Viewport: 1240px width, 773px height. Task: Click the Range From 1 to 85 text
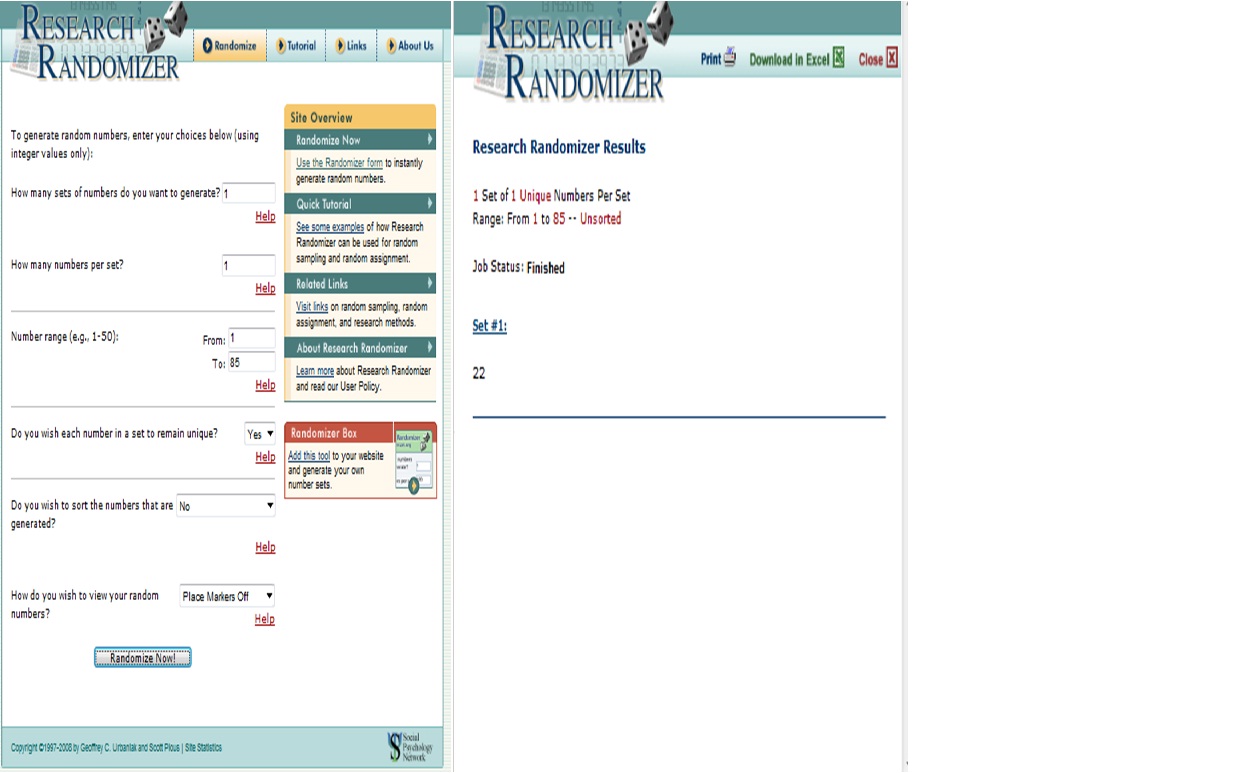tap(546, 219)
